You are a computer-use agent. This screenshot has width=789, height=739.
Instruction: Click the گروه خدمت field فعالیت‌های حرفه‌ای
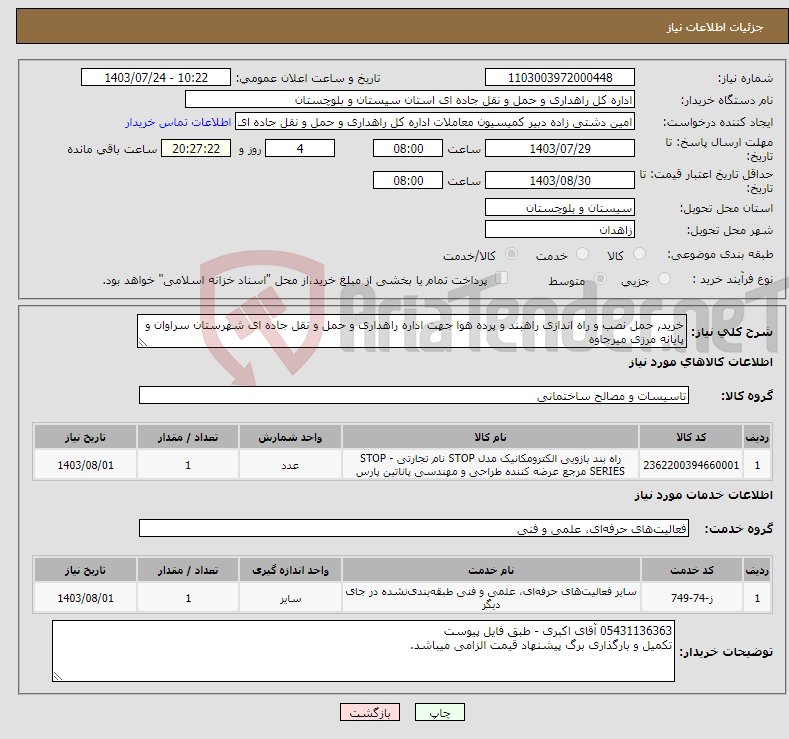(414, 528)
